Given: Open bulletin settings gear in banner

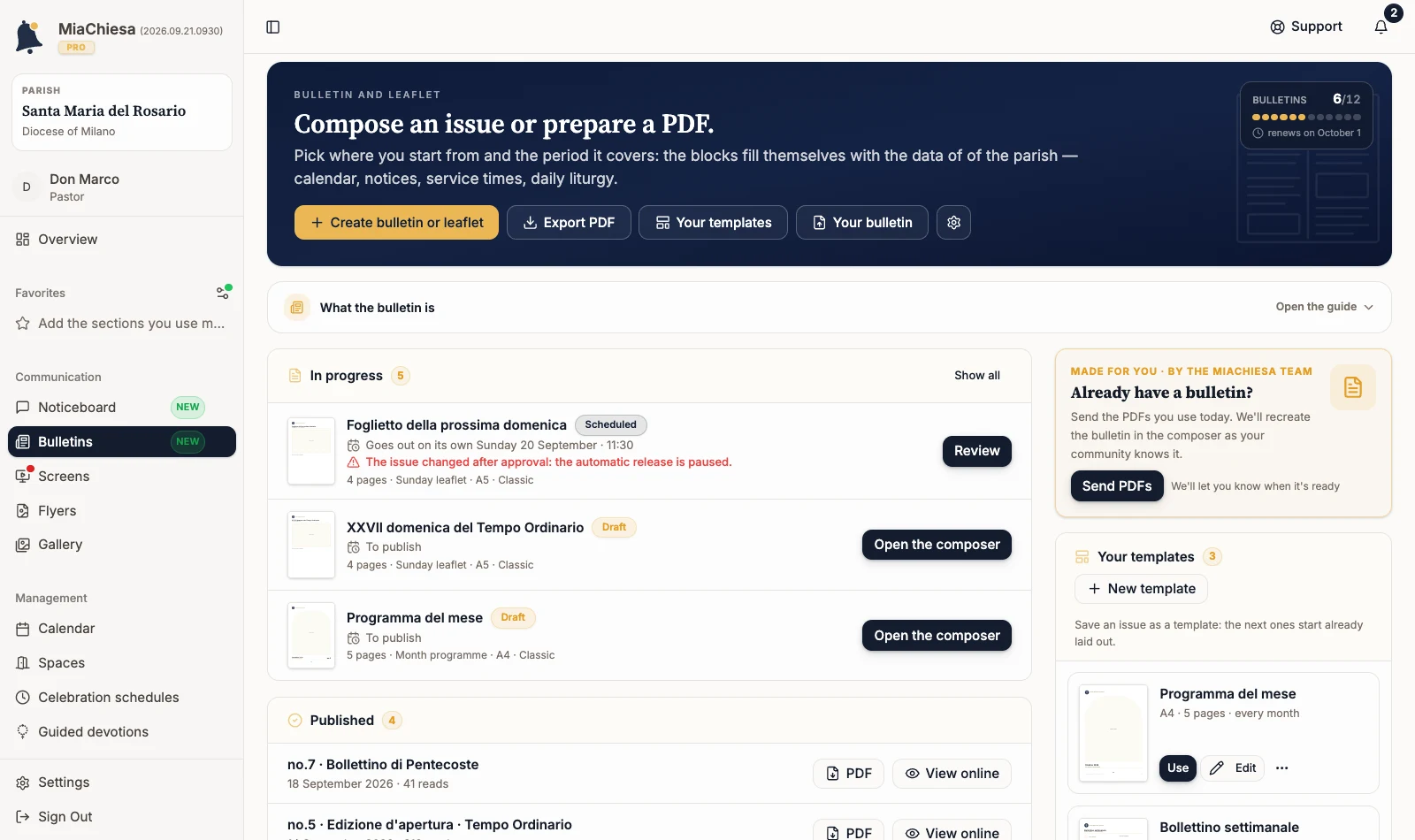Looking at the screenshot, I should (x=953, y=223).
